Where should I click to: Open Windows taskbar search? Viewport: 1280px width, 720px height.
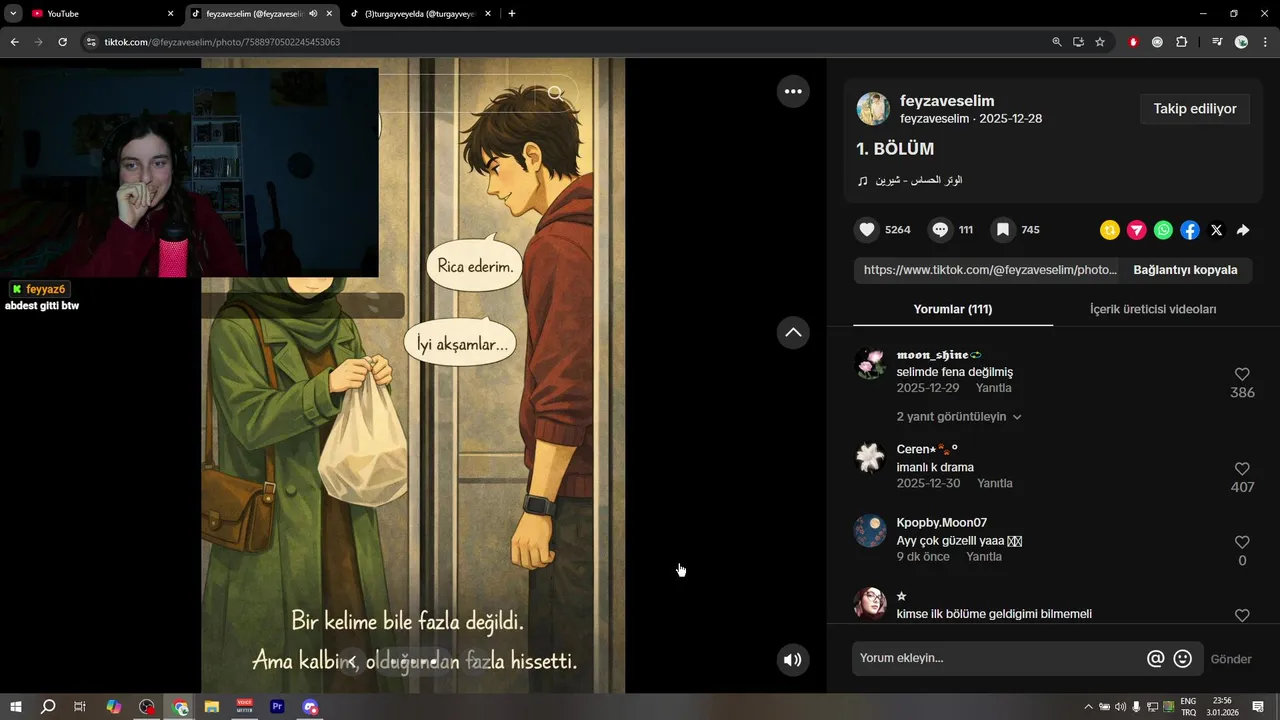coord(48,707)
